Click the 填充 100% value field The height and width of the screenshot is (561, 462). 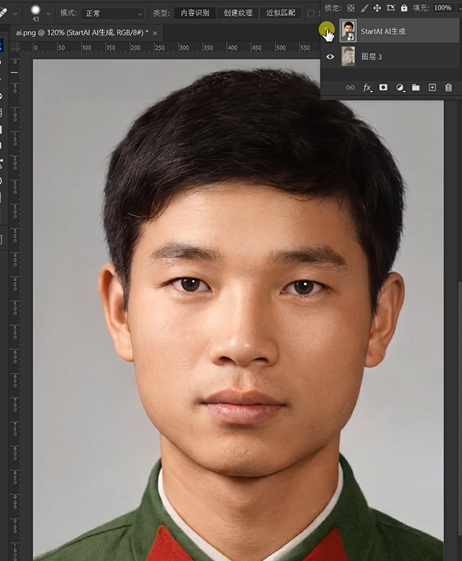(443, 8)
